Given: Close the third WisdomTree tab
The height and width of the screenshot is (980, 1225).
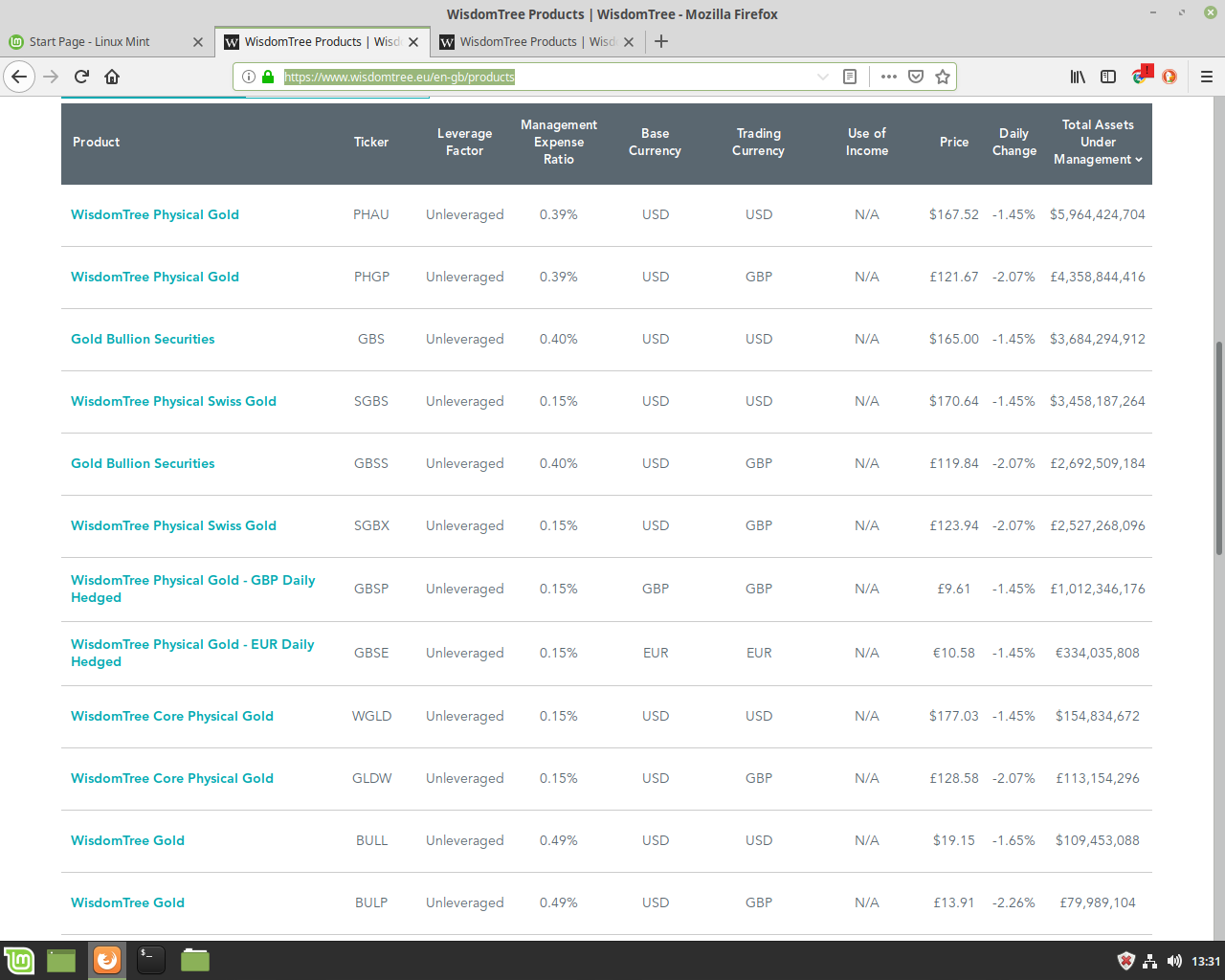Looking at the screenshot, I should [x=629, y=42].
